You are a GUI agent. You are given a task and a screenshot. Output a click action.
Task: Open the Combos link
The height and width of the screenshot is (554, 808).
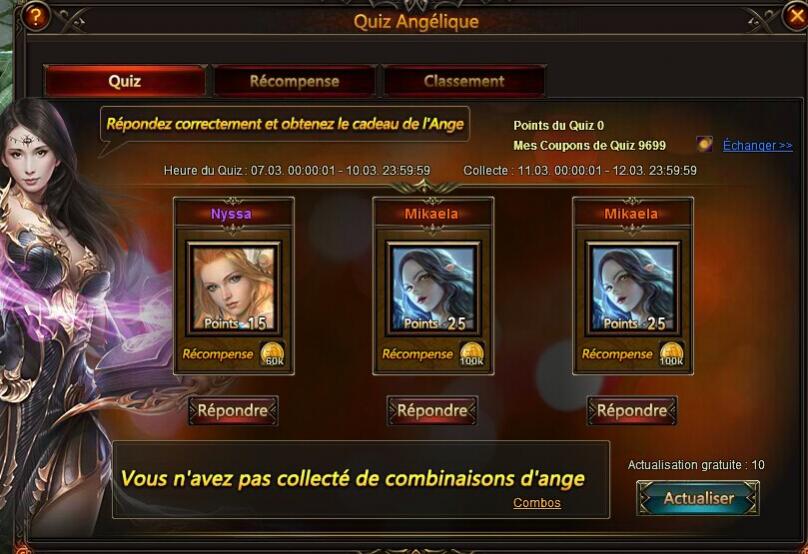click(536, 502)
